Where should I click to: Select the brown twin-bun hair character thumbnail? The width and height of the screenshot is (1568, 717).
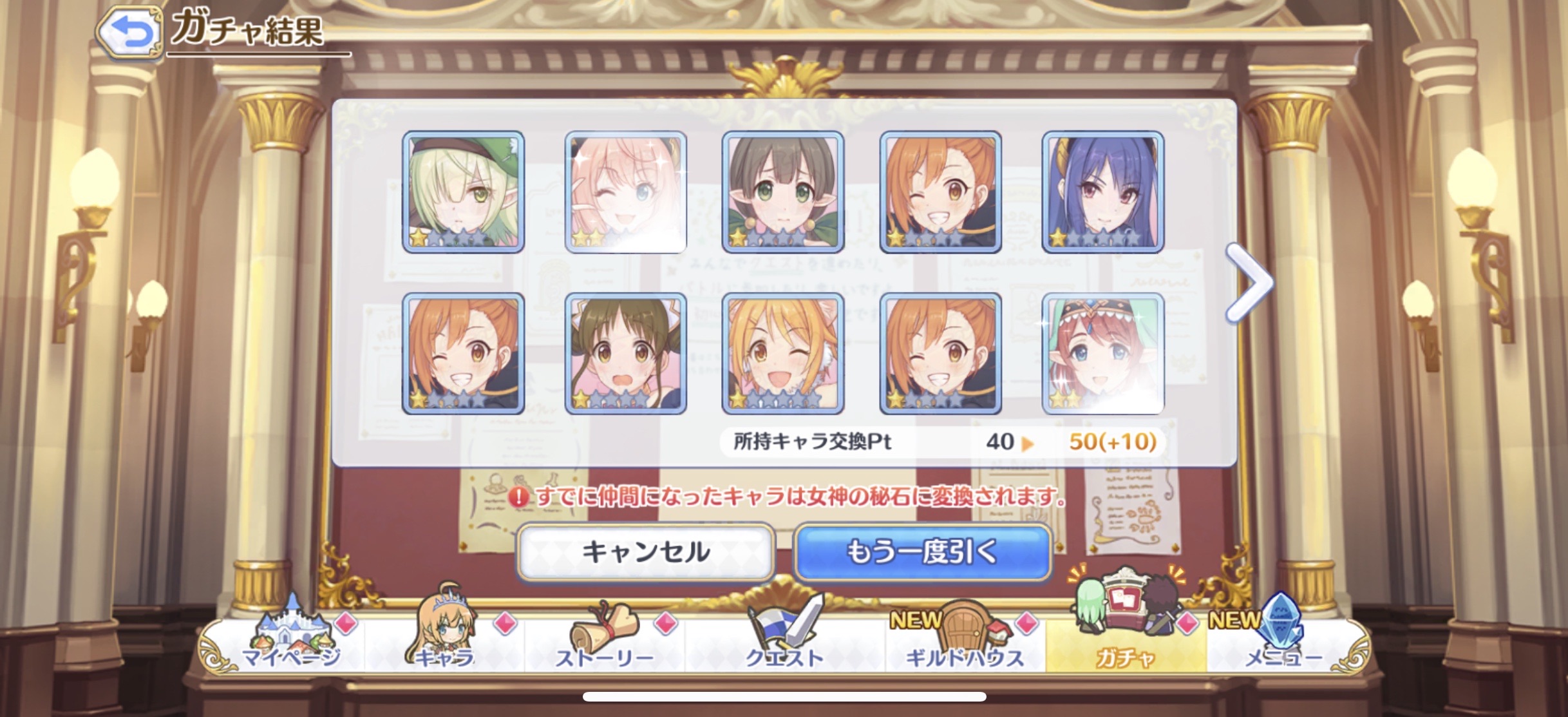(625, 354)
